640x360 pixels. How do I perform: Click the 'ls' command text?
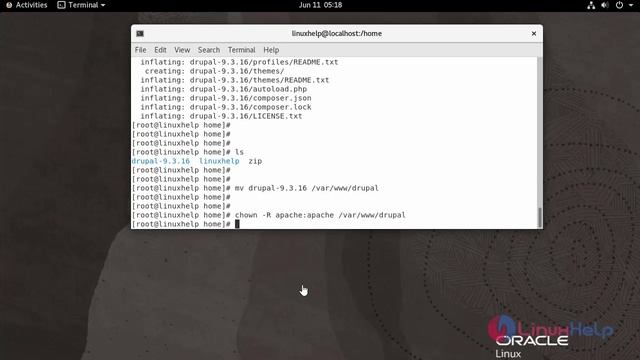coord(239,152)
